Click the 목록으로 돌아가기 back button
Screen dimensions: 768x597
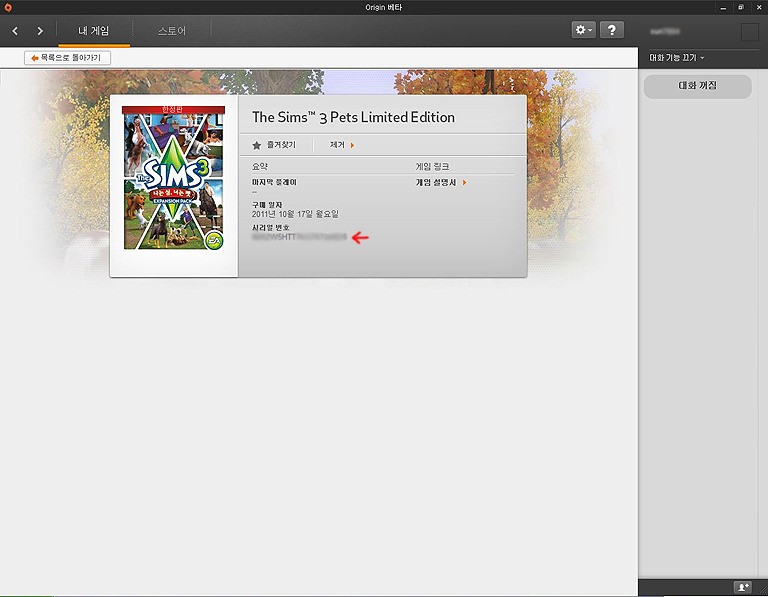(x=68, y=58)
